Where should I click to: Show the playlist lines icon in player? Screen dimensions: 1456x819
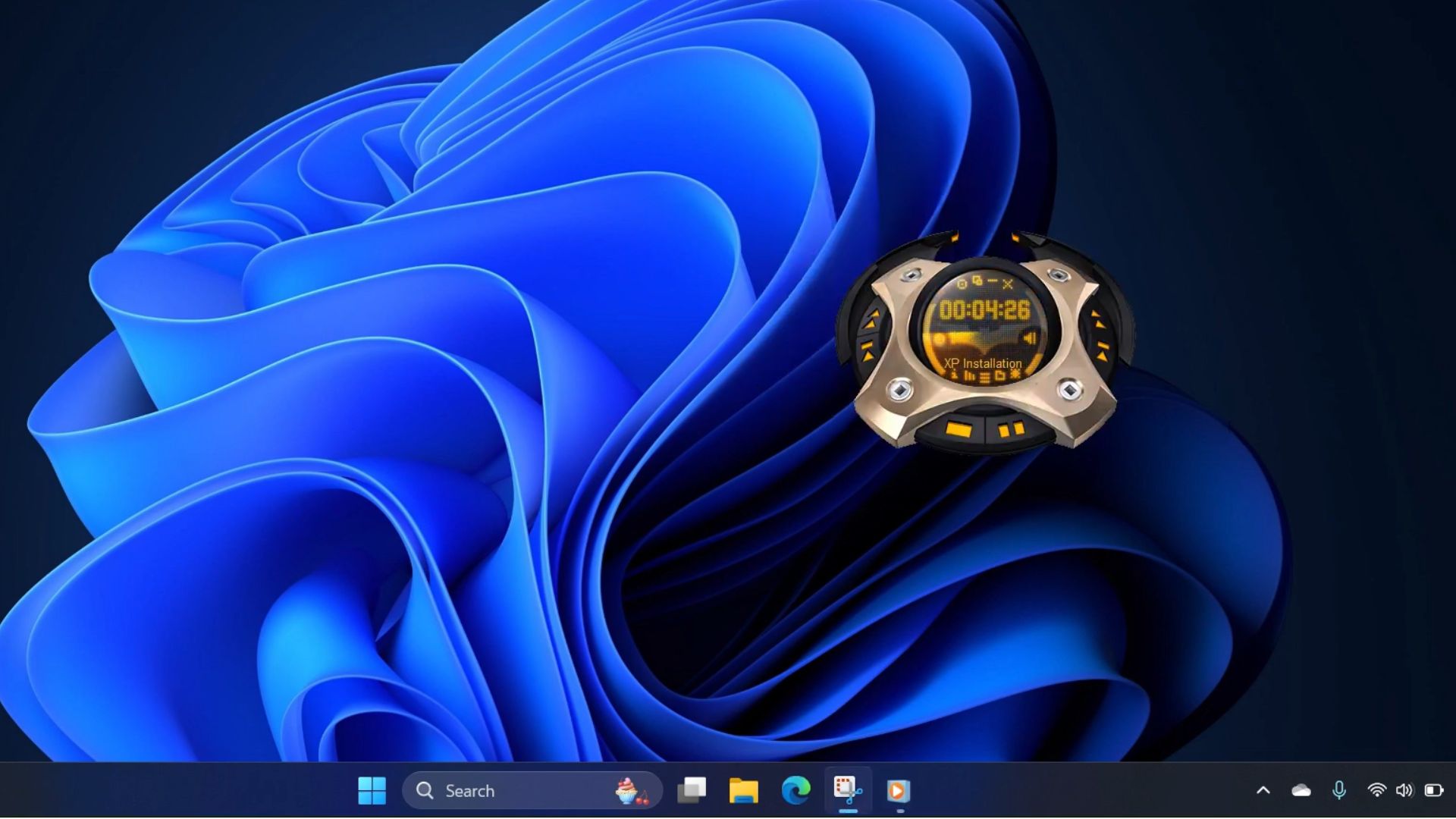pos(984,378)
